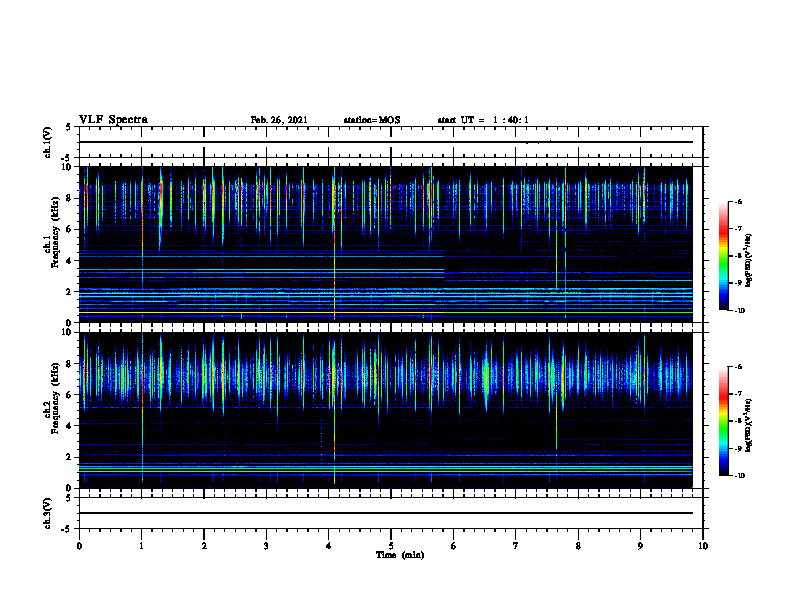This screenshot has height=612, width=792.
Task: Click time-axis tick label "7"
Action: coord(516,546)
